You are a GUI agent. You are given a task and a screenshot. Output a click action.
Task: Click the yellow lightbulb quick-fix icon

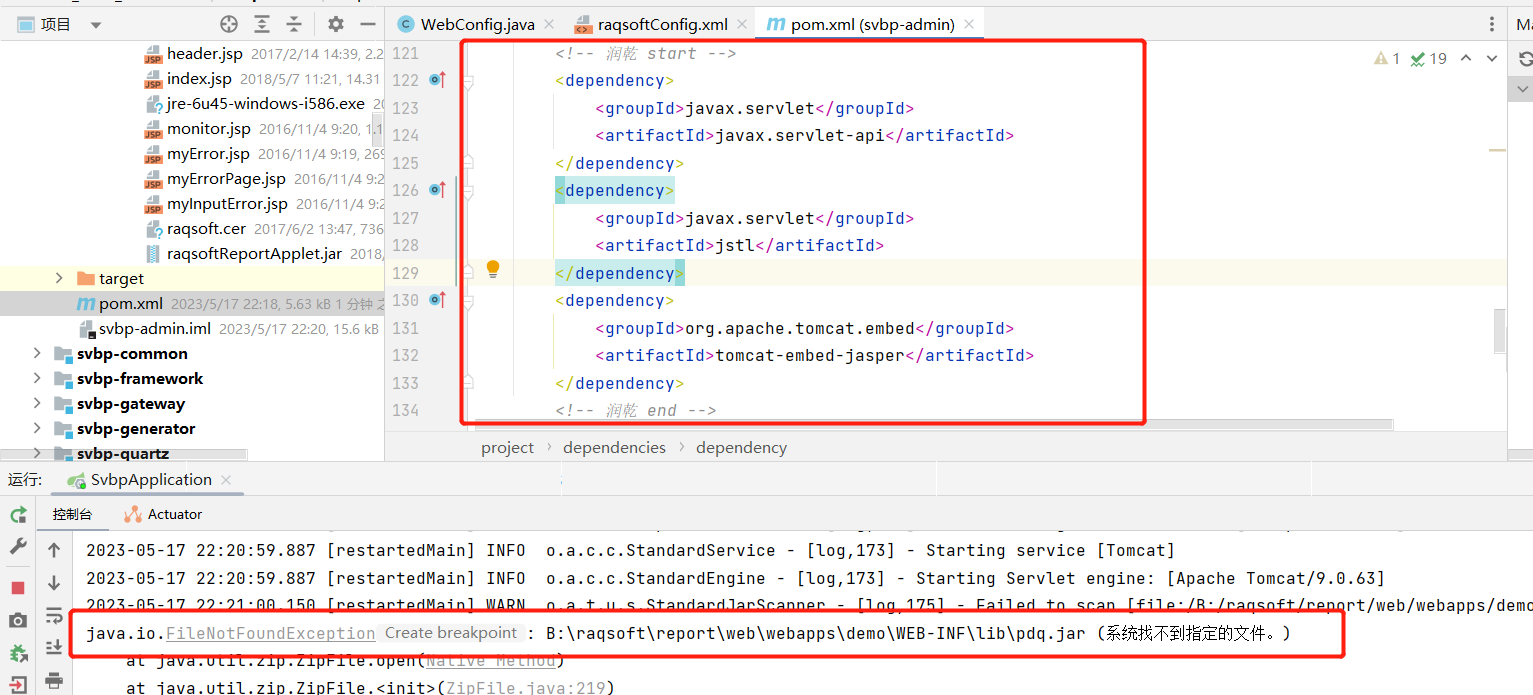click(493, 269)
